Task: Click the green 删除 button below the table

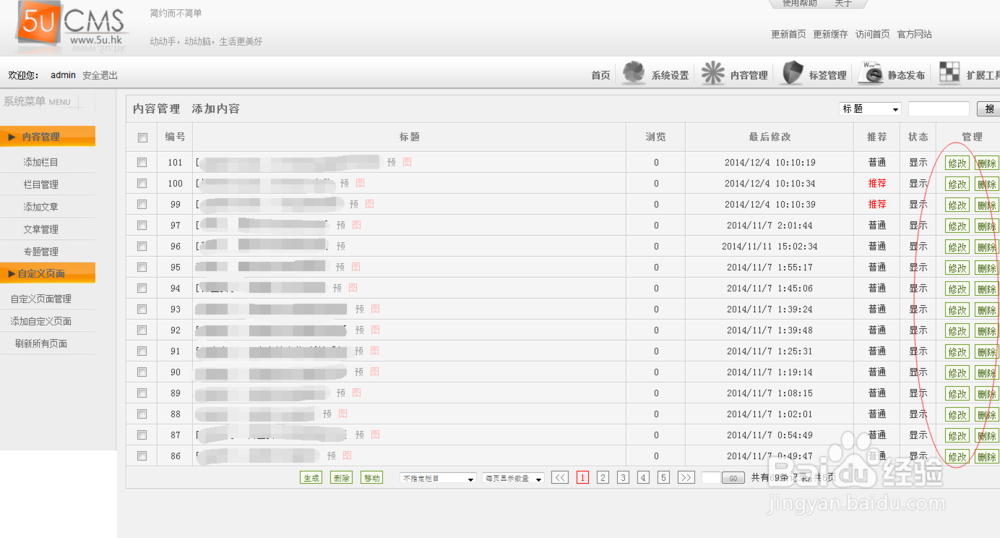Action: (x=341, y=477)
